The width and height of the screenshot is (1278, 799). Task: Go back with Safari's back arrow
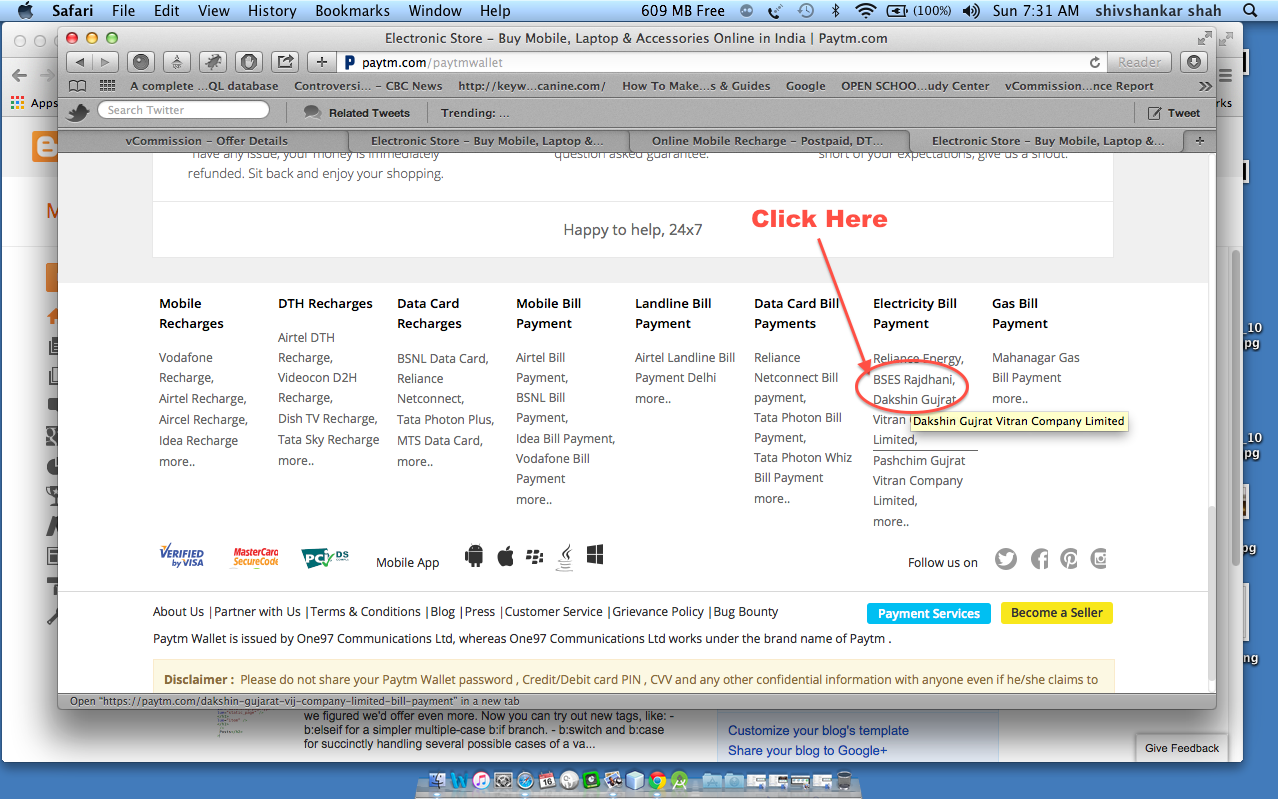click(x=80, y=62)
